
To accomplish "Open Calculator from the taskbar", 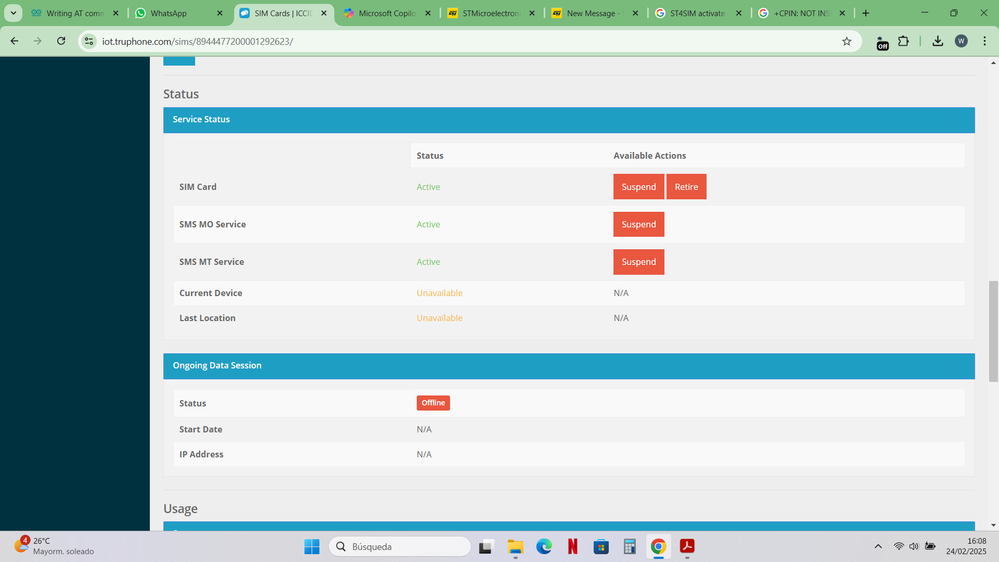I will tap(629, 546).
